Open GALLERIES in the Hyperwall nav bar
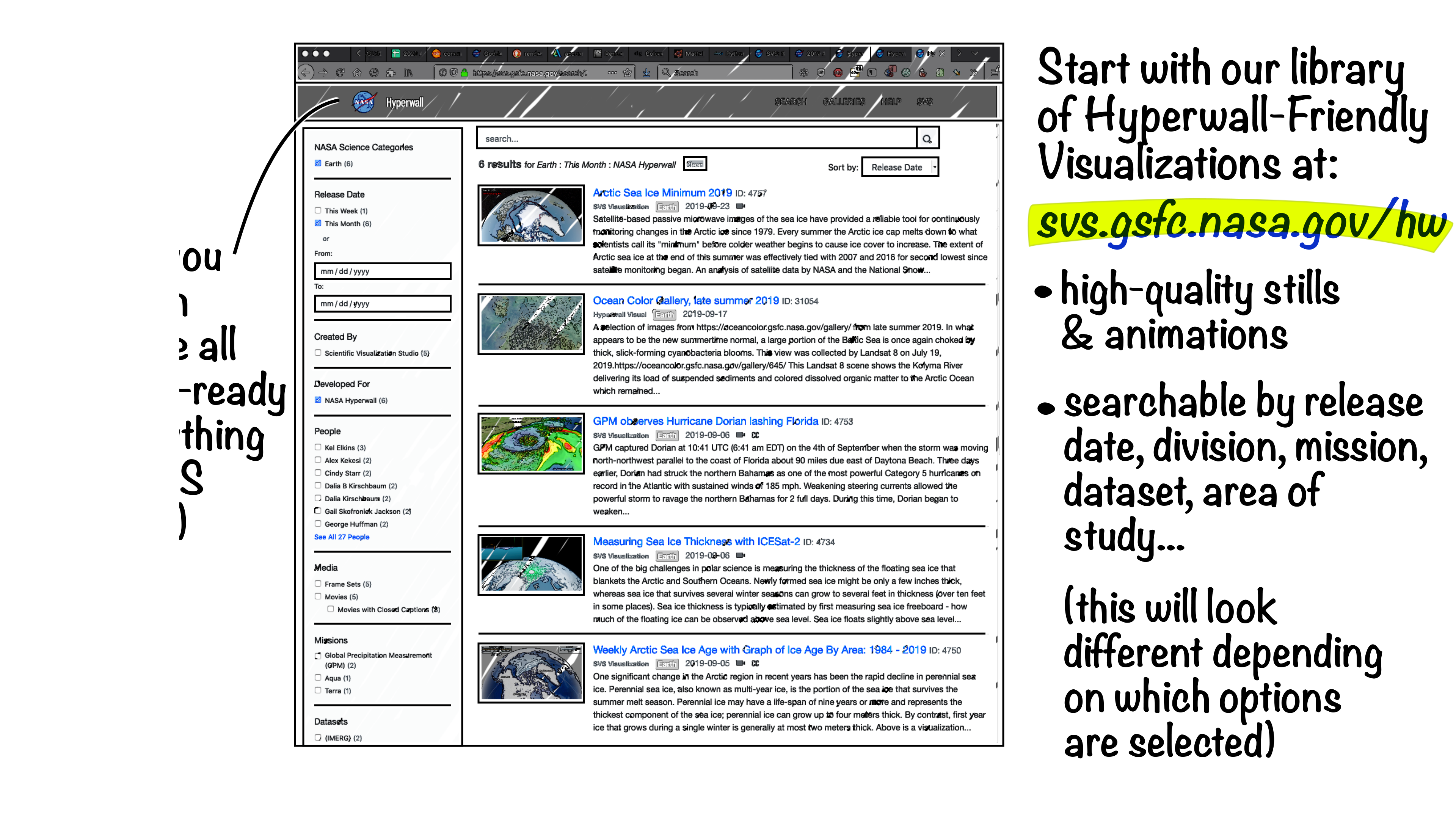The width and height of the screenshot is (1456, 819). [x=844, y=102]
